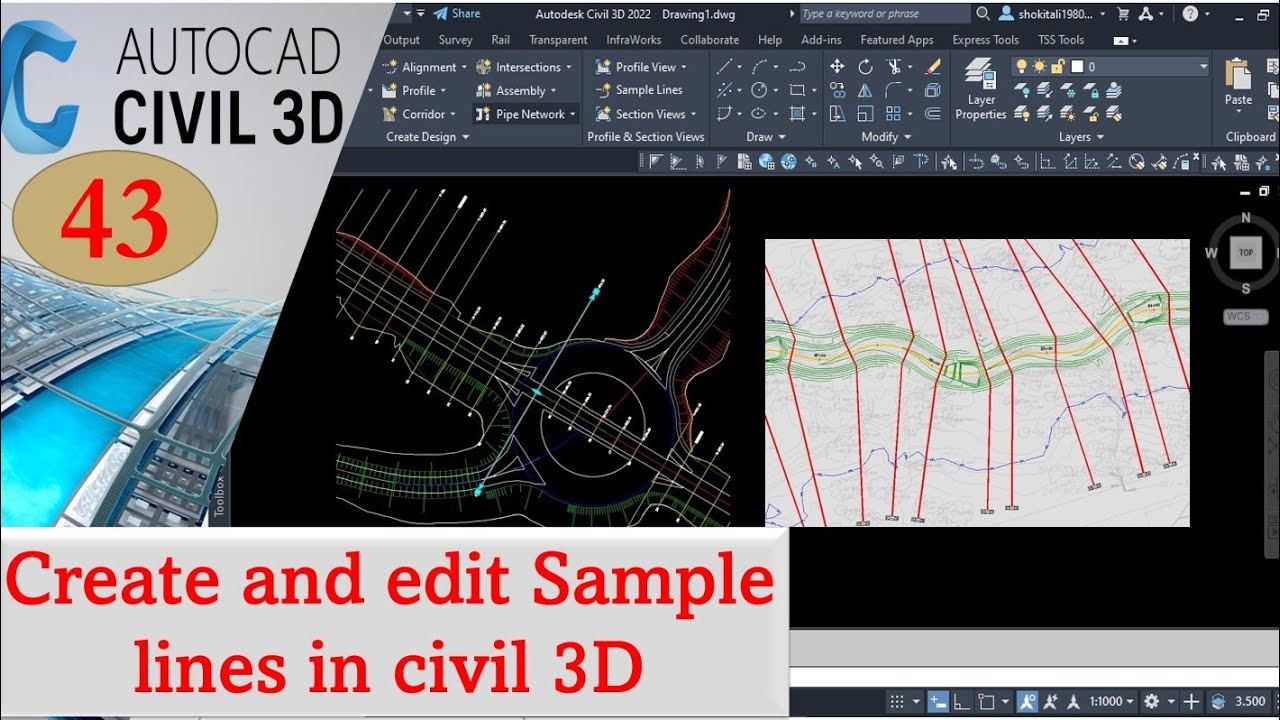Toggle ortho mode in status bar
The height and width of the screenshot is (720, 1280).
point(961,701)
